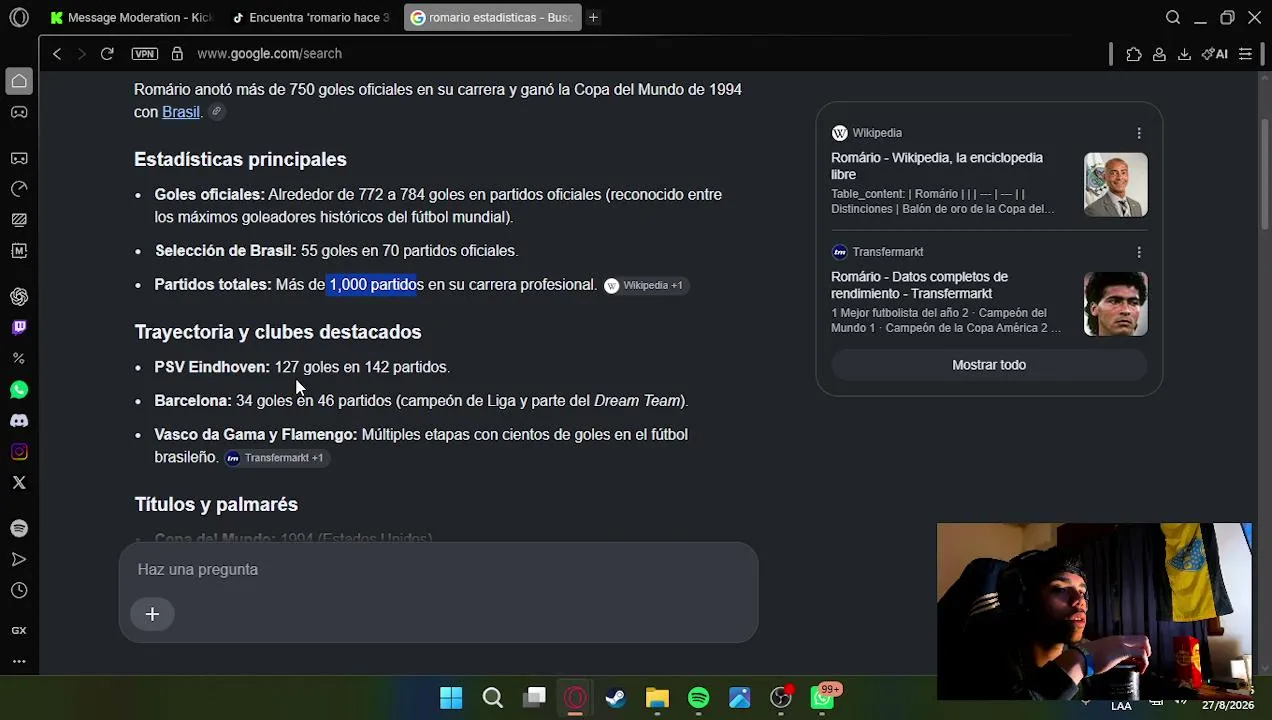Follow the Brasil hyperlink

181,112
